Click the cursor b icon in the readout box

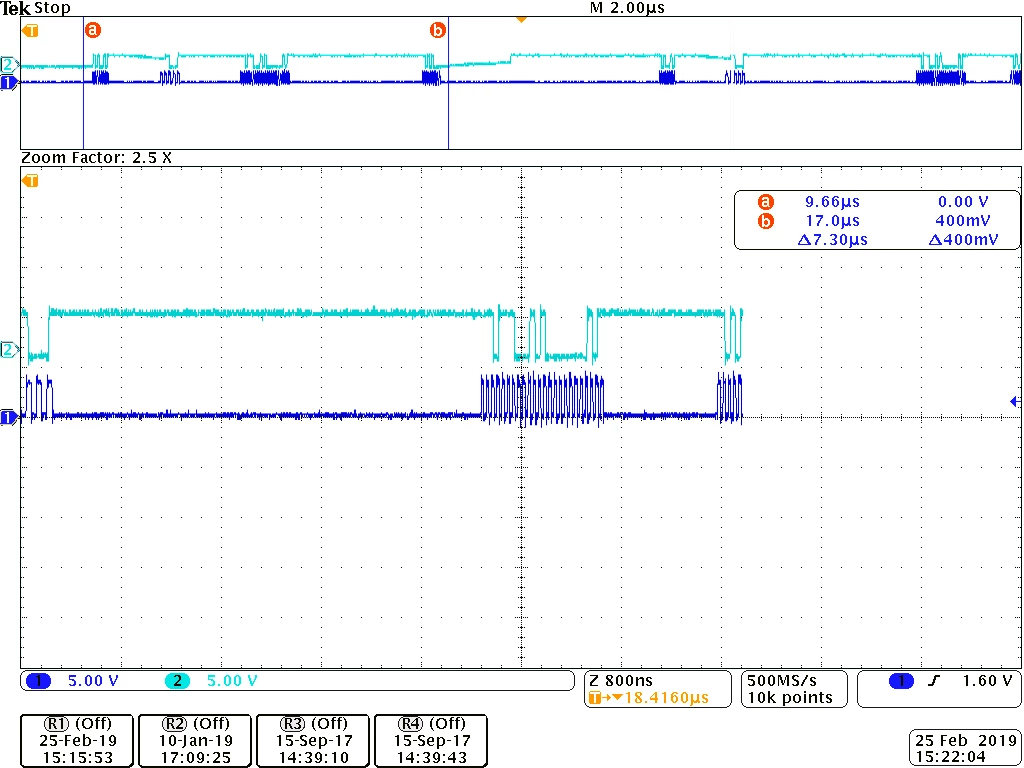(x=765, y=221)
